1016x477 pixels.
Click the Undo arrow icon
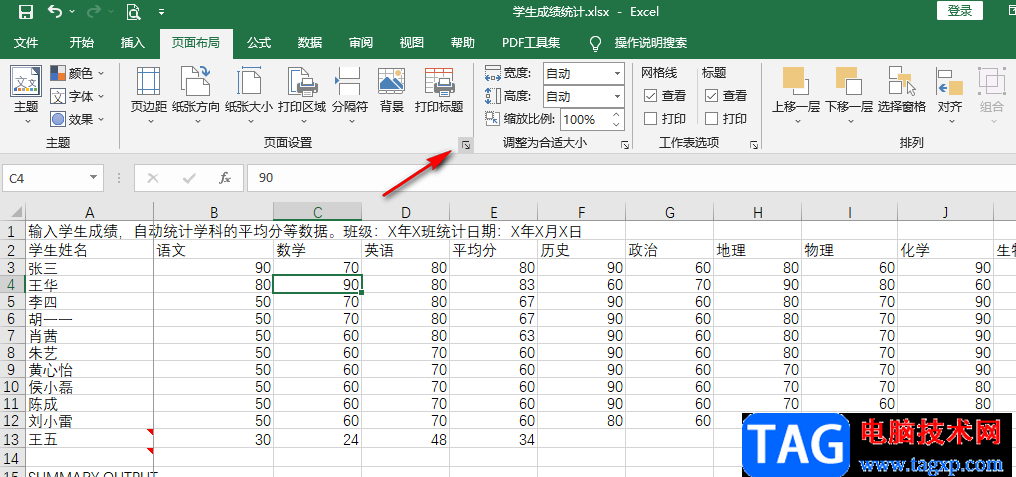[55, 12]
